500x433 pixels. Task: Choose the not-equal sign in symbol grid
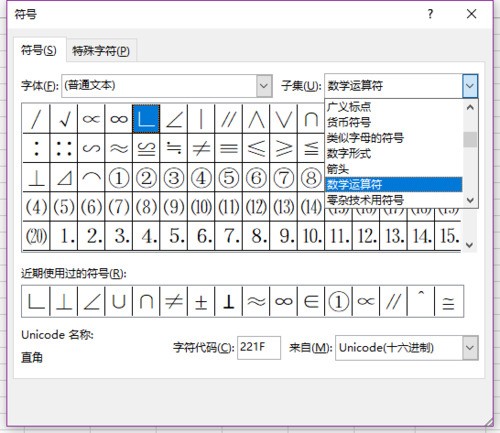pos(201,148)
